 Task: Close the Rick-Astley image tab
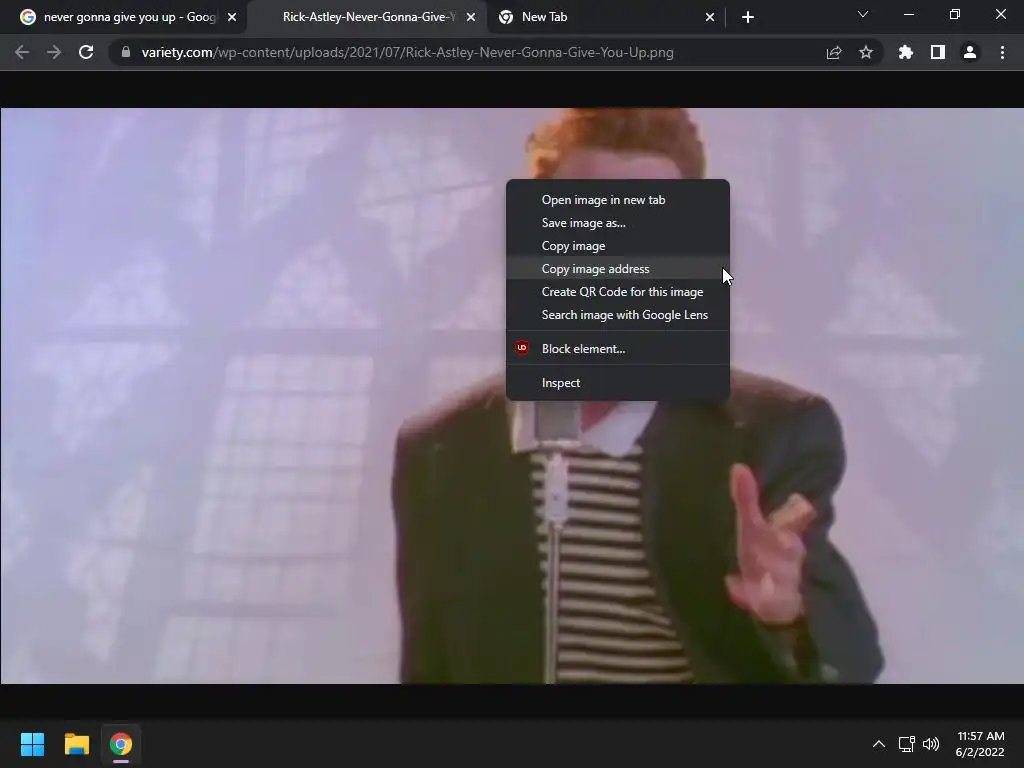click(x=471, y=17)
